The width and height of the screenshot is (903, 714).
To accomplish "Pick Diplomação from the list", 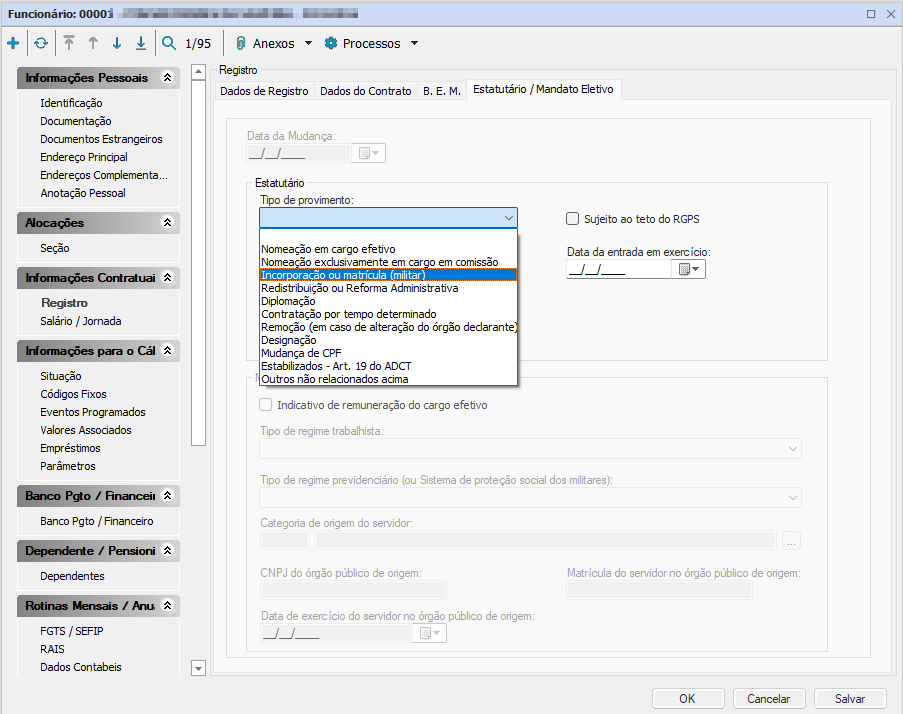I will click(x=389, y=301).
